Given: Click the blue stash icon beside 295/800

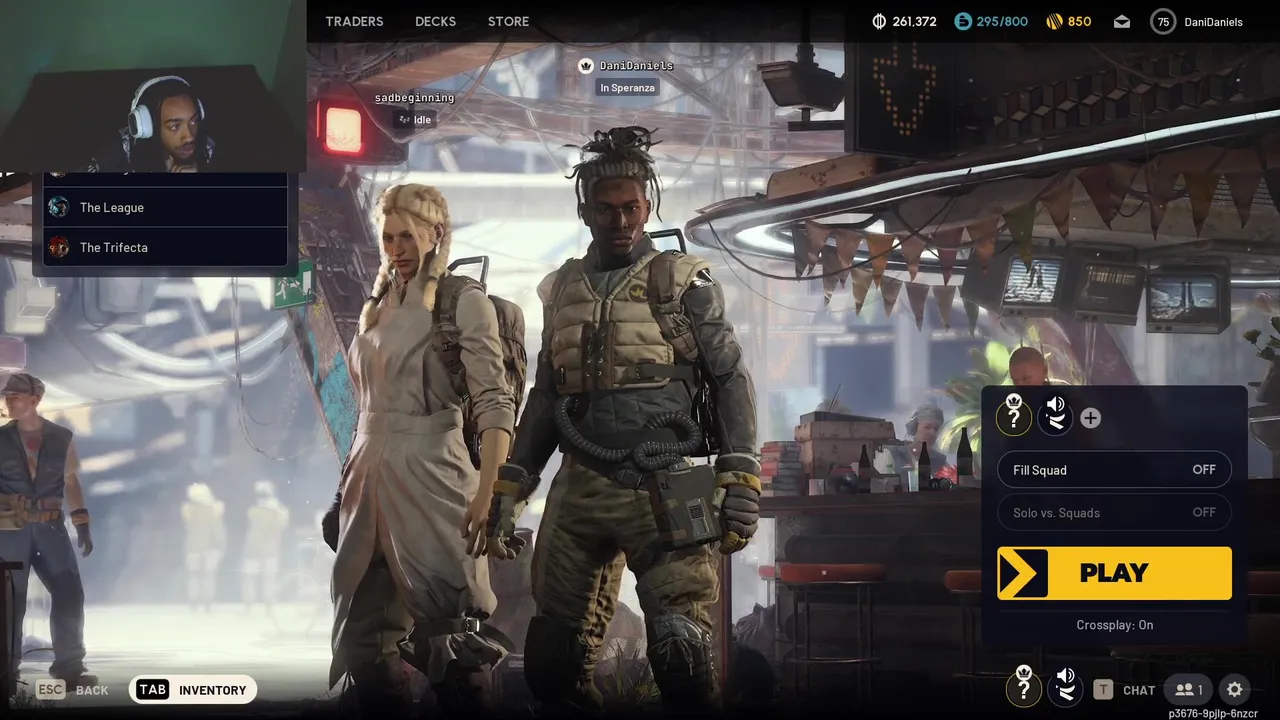Looking at the screenshot, I should [x=962, y=21].
